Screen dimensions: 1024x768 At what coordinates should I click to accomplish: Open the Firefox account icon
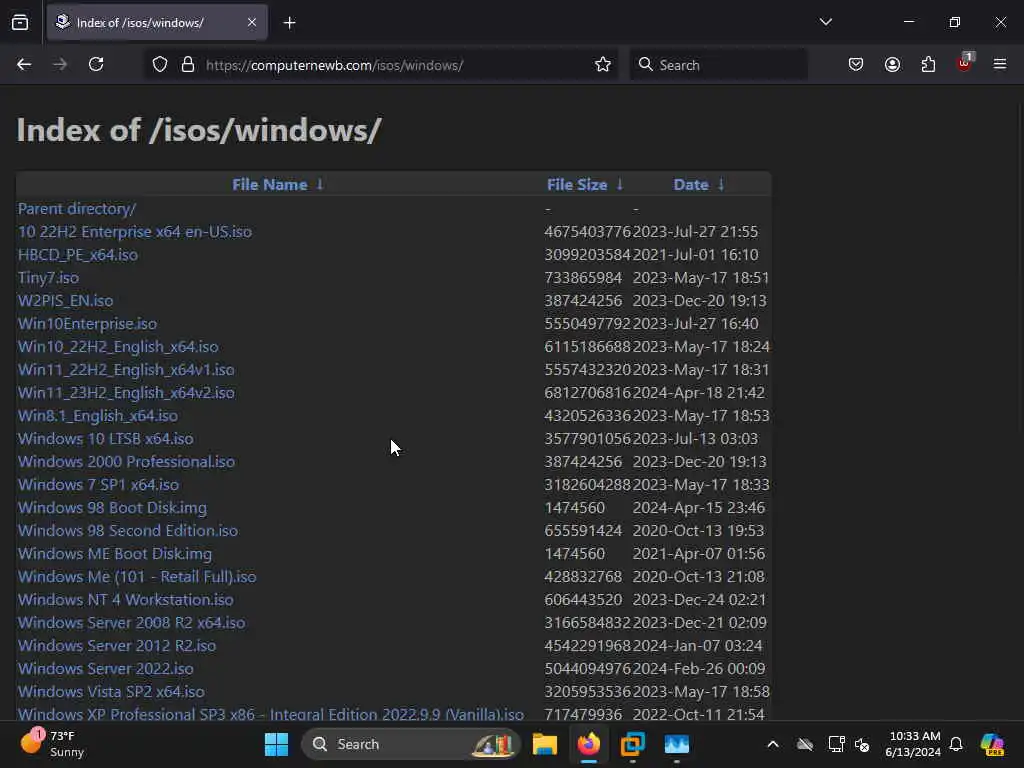coord(892,65)
